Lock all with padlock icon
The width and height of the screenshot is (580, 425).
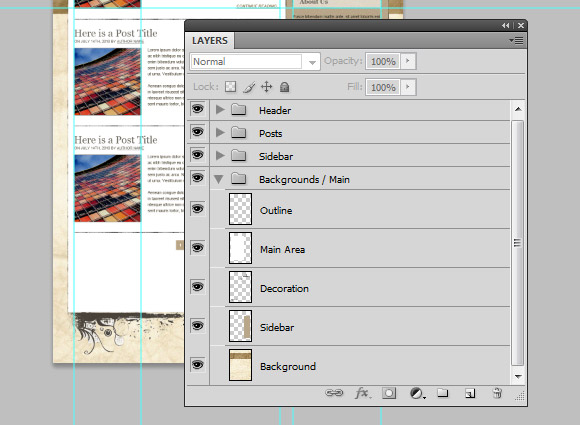[284, 87]
